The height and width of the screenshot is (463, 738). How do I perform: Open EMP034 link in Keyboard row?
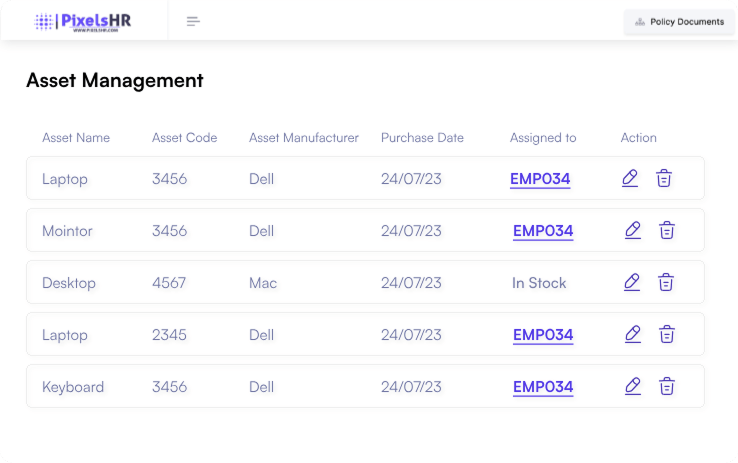coord(543,387)
